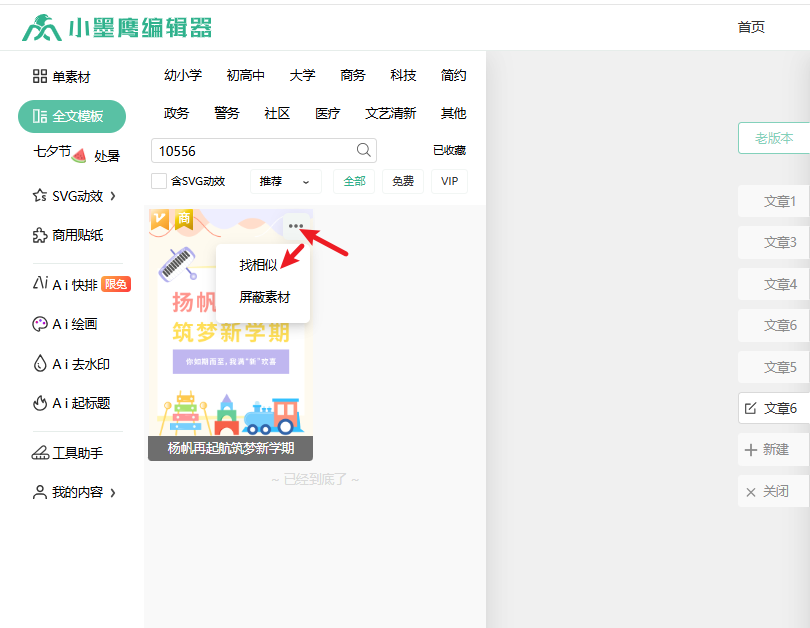Choose 屏蔽素材 from the context menu
The width and height of the screenshot is (810, 628).
264,297
